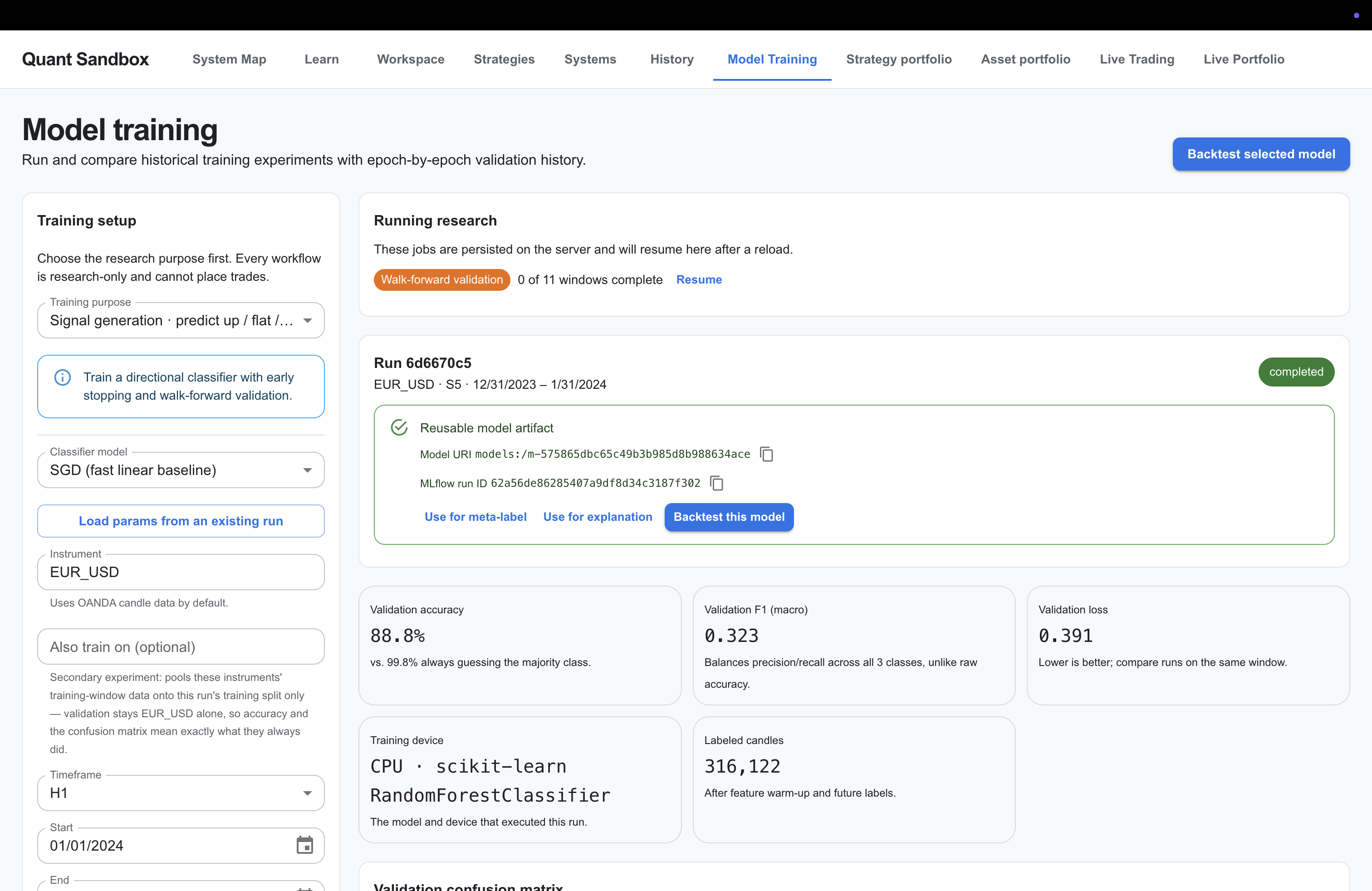Viewport: 1372px width, 891px height.
Task: Click '0 of 11 windows complete' text
Action: pyautogui.click(x=590, y=279)
